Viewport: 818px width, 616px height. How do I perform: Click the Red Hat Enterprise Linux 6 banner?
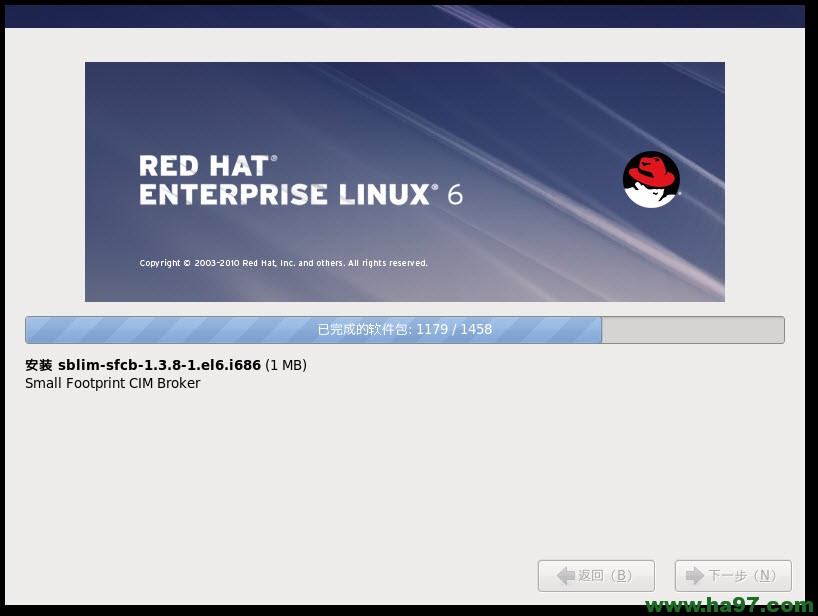(405, 182)
